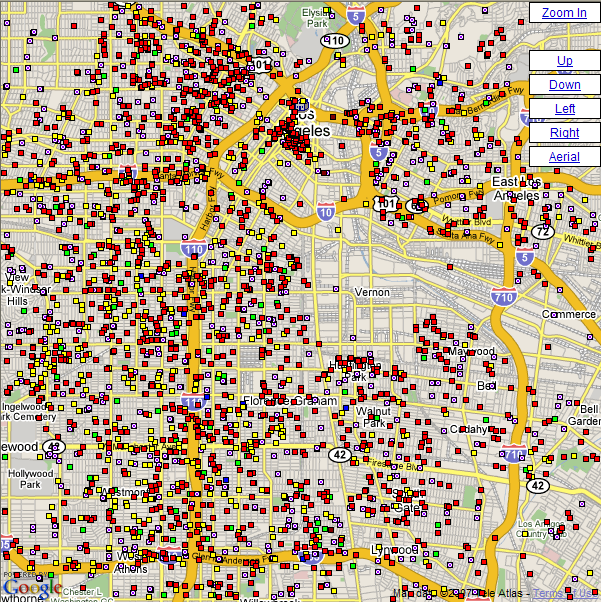Screen dimensions: 601x602
Task: Pan the map with the Down link
Action: (565, 84)
